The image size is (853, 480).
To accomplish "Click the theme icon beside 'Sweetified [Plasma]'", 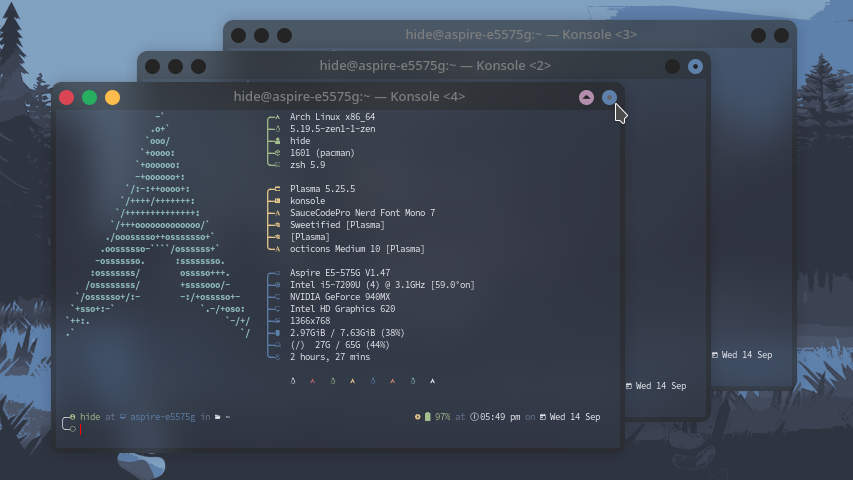I will 277,225.
